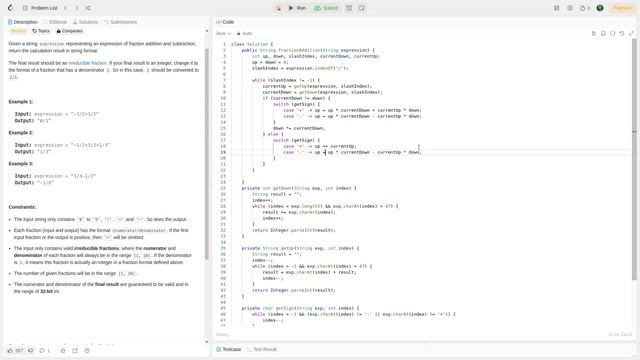
Task: Go to the previous problem arrow
Action: 66,8
